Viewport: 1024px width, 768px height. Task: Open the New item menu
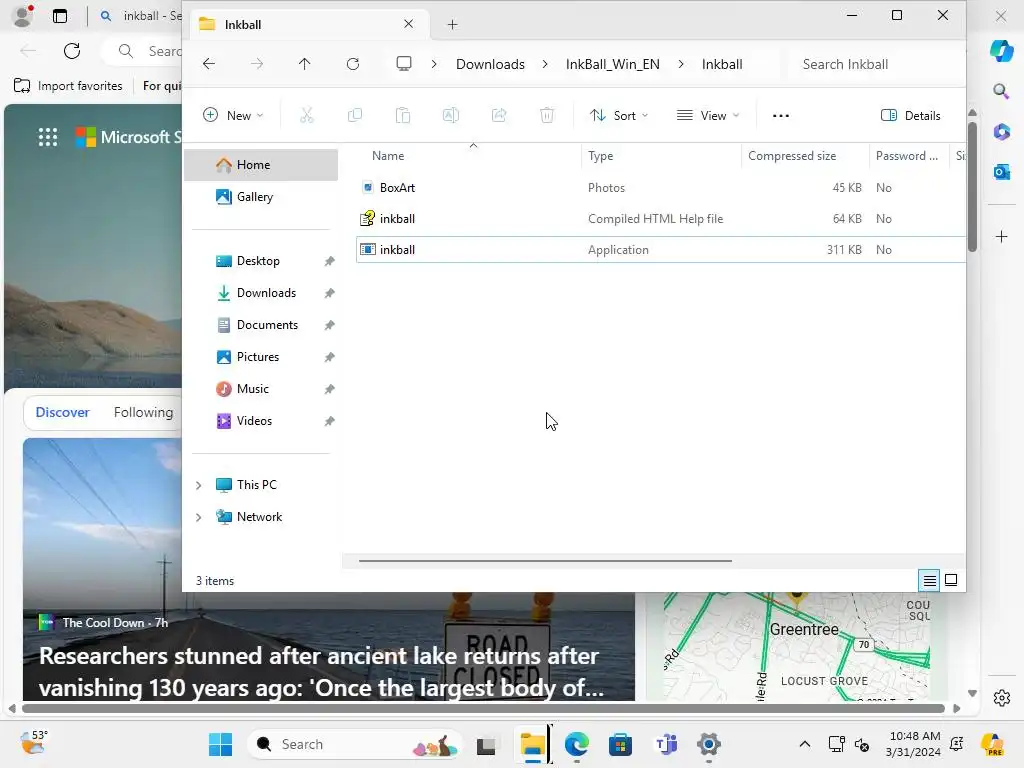pos(233,116)
